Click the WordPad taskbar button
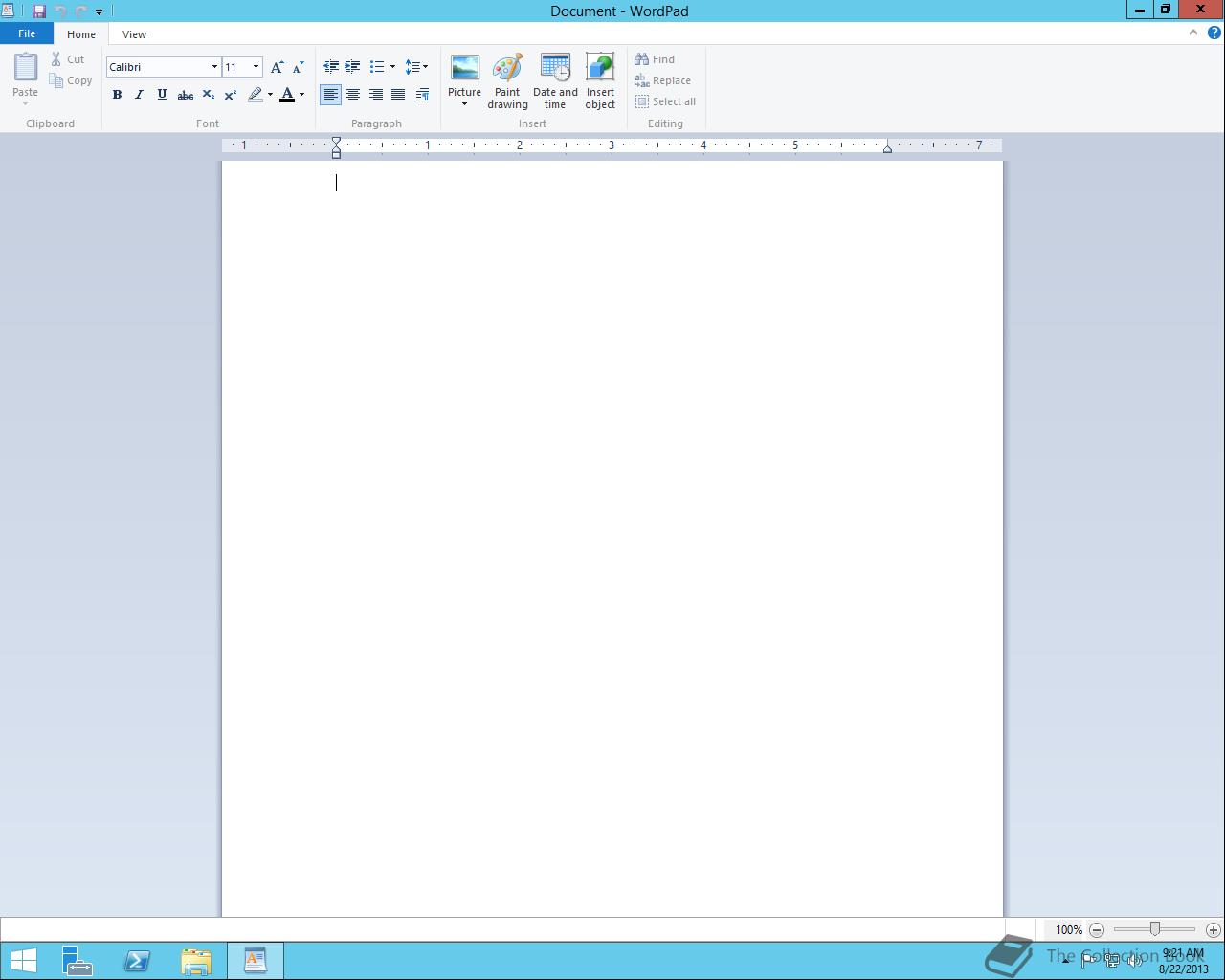This screenshot has width=1225, height=980. click(256, 960)
